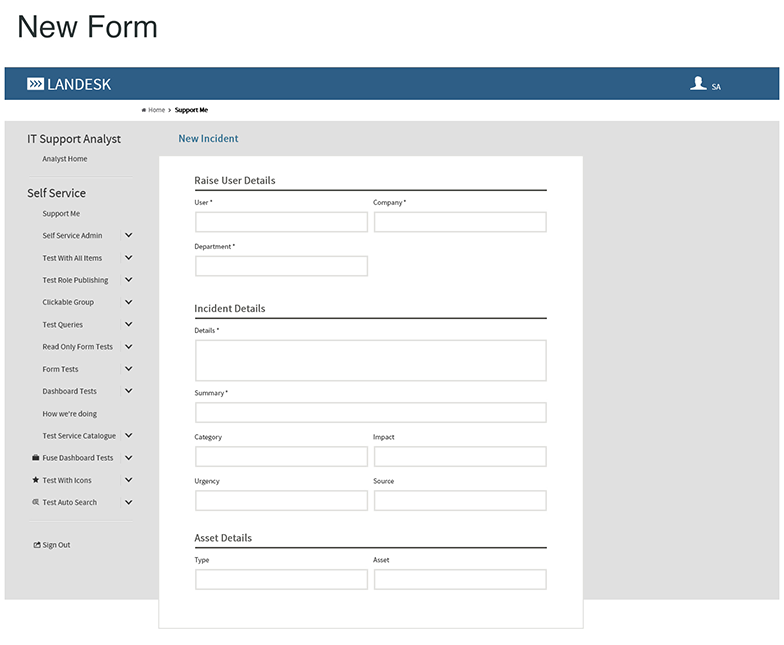Screen dimensions: 784x645
Task: Expand the Test Service Catalogue chevron
Action: pyautogui.click(x=128, y=436)
